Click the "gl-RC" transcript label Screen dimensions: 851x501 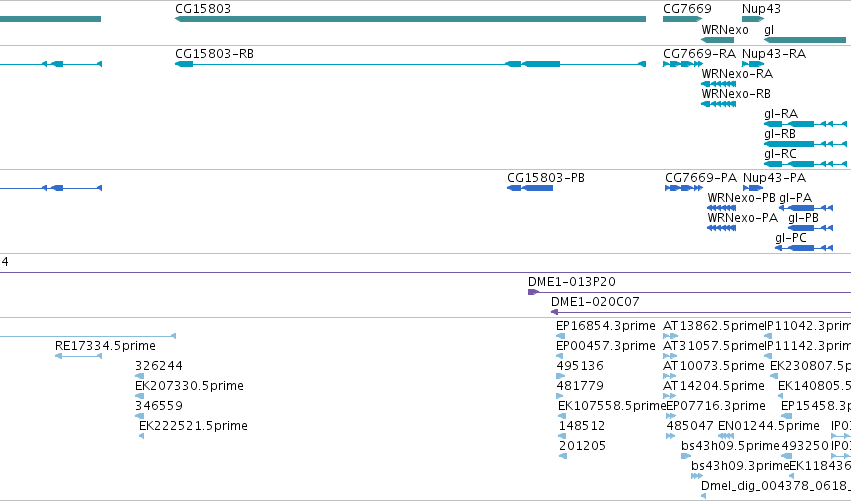[780, 154]
